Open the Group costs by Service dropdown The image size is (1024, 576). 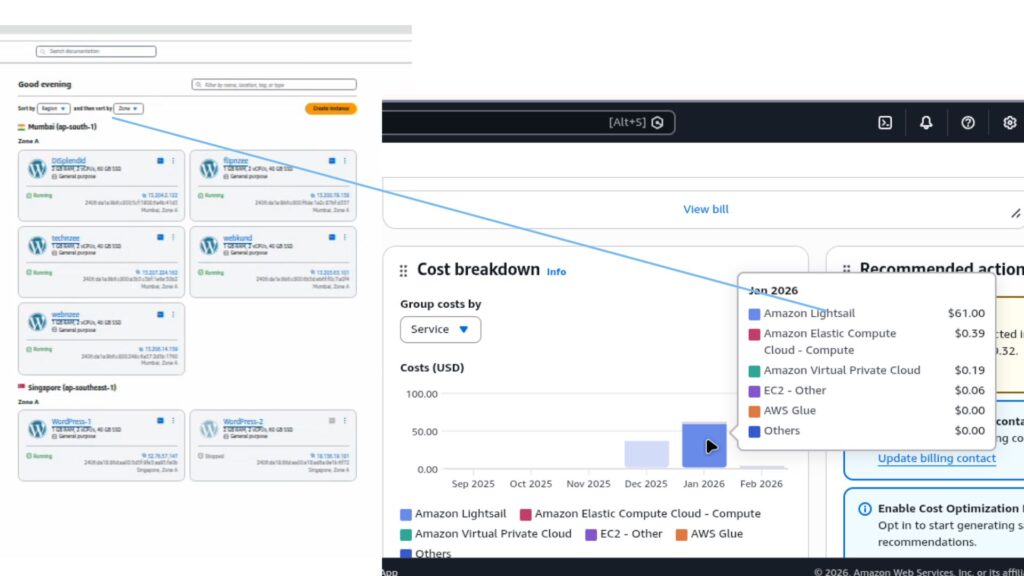440,329
